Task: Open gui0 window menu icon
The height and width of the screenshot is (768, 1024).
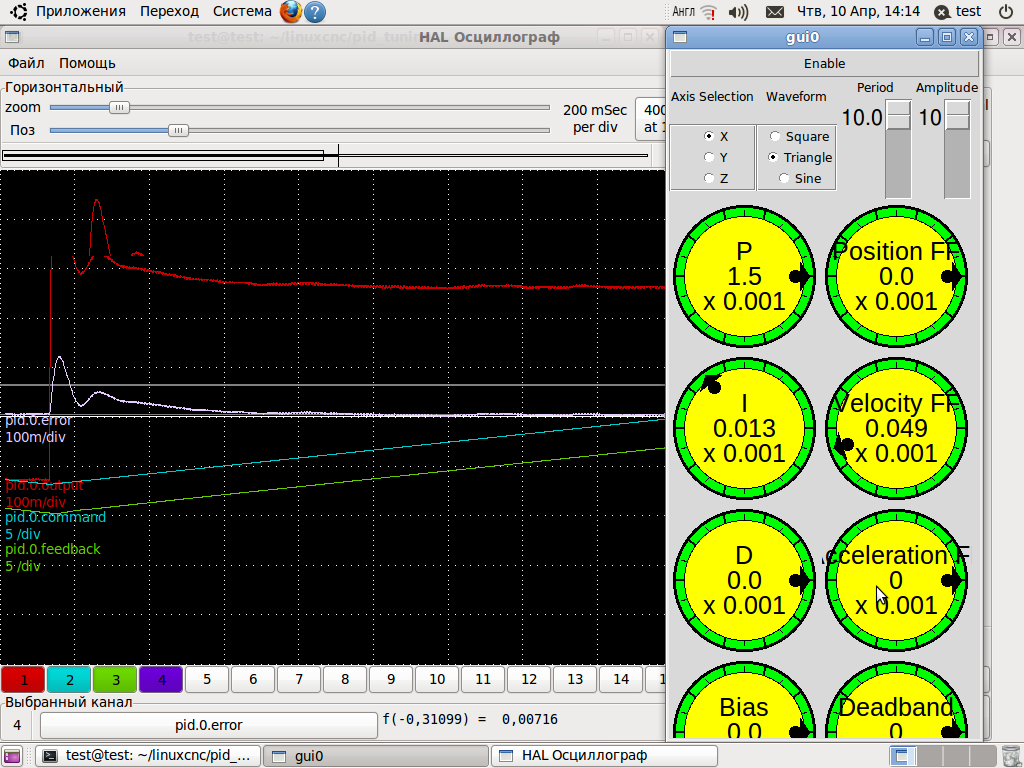Action: (x=680, y=37)
